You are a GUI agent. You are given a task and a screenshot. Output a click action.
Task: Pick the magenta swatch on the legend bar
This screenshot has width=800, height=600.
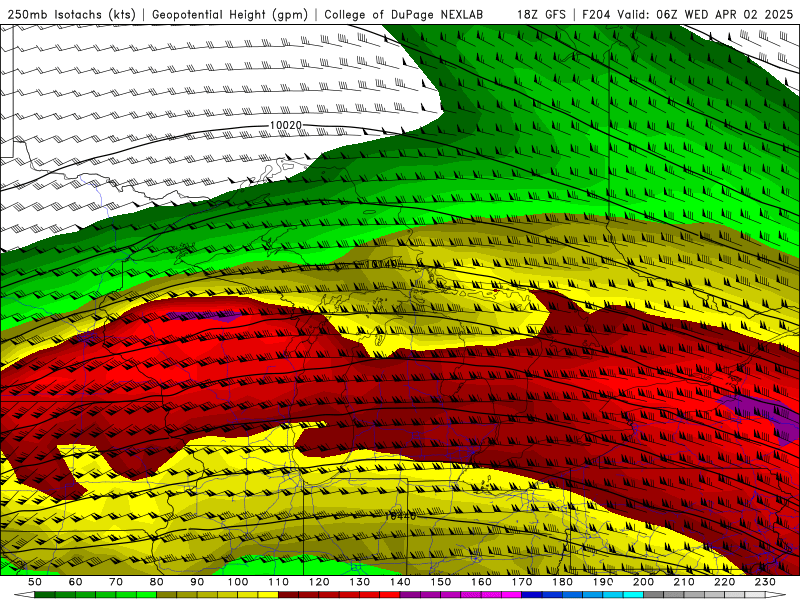click(x=512, y=595)
